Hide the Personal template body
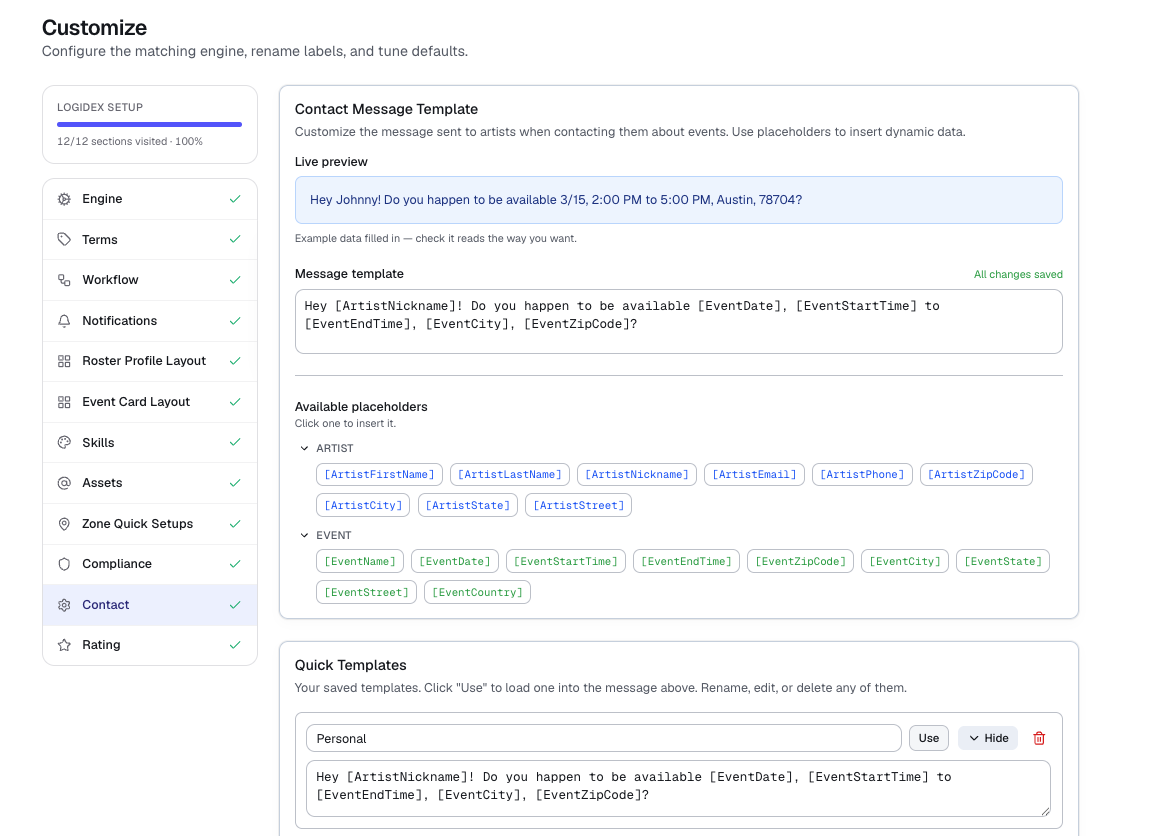Image resolution: width=1169 pixels, height=836 pixels. 988,738
